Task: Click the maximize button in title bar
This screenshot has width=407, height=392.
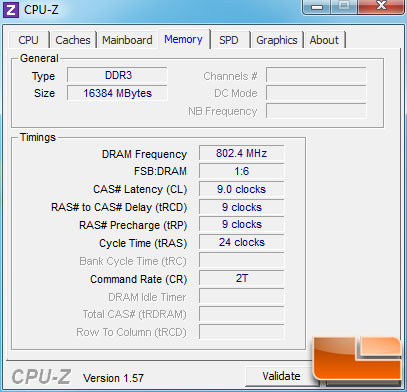Action: tap(344, 7)
